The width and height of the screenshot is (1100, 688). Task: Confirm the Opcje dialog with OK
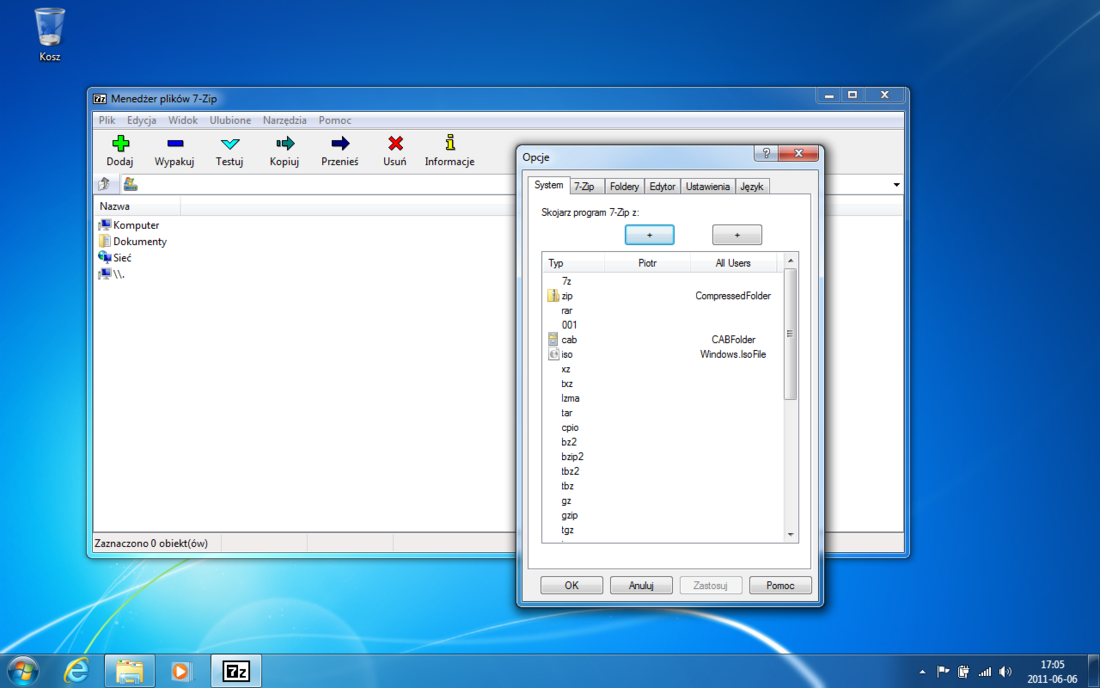(572, 585)
